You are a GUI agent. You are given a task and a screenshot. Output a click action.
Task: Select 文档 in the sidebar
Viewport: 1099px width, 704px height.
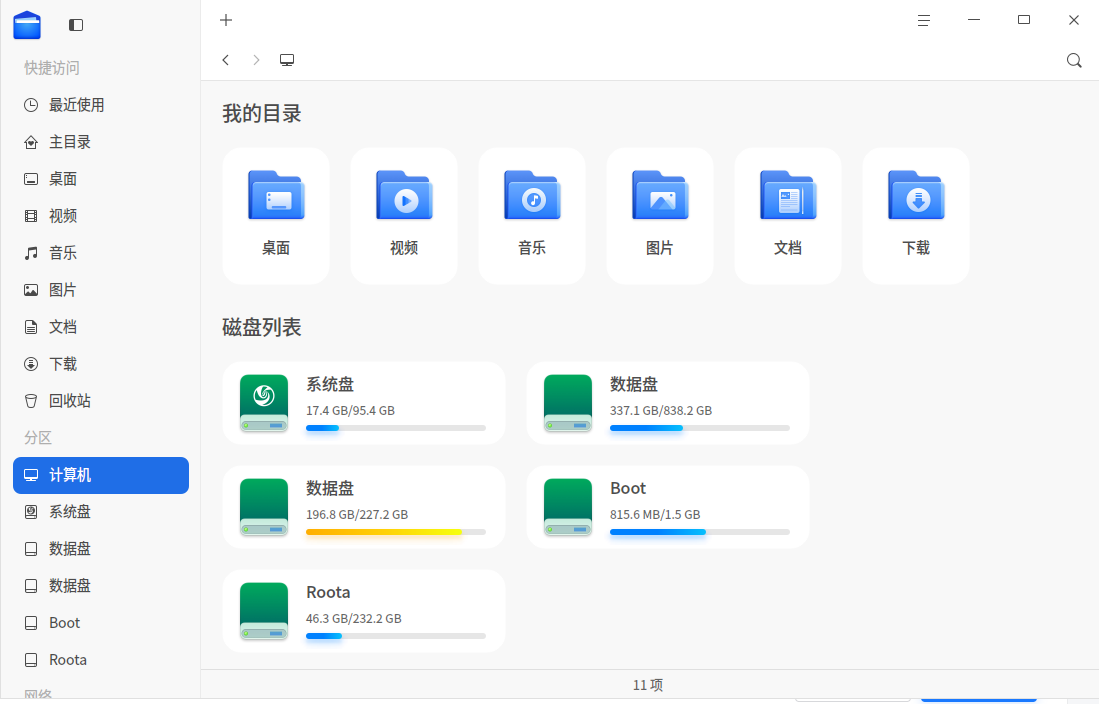(101, 327)
